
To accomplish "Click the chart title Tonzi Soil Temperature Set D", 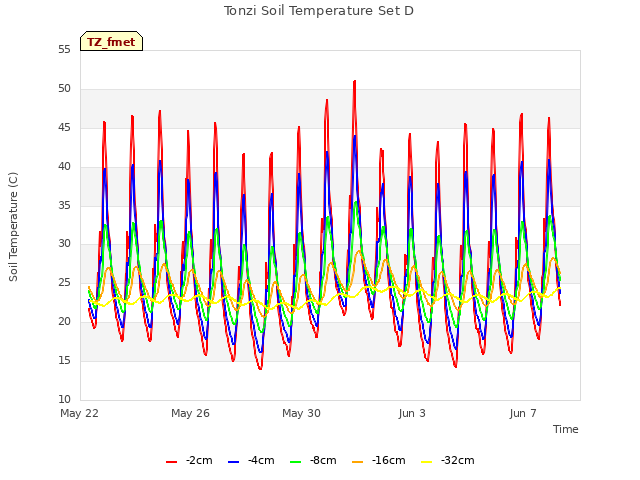I will pos(319,11).
